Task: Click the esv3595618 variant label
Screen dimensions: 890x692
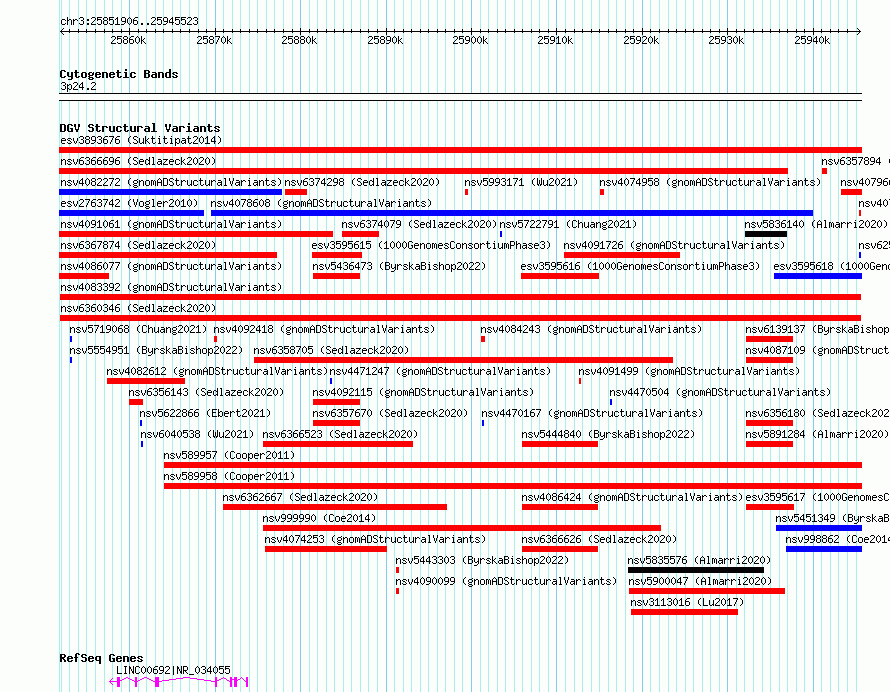Action: click(x=832, y=266)
